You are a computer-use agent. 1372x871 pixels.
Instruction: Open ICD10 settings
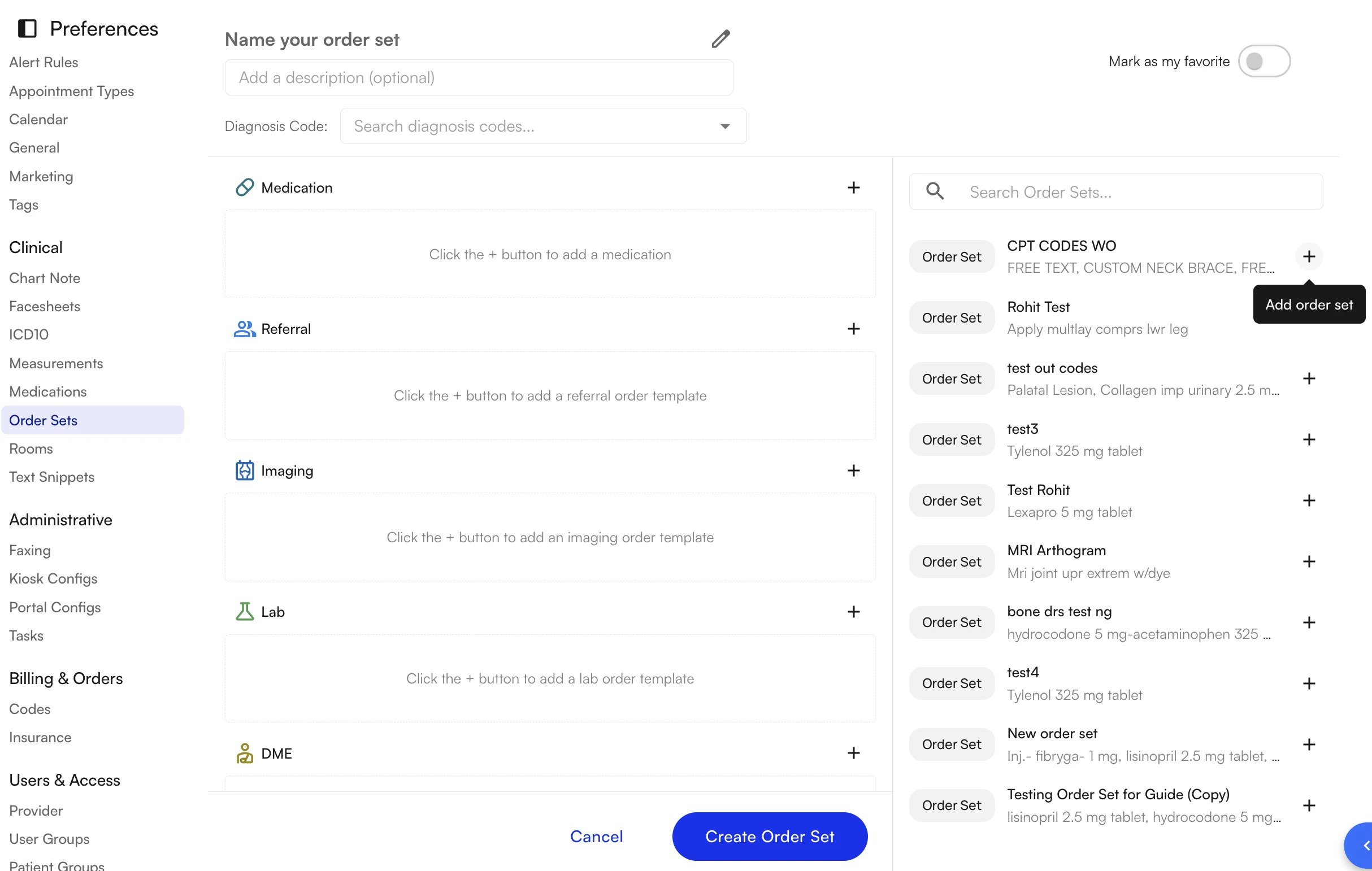tap(28, 334)
